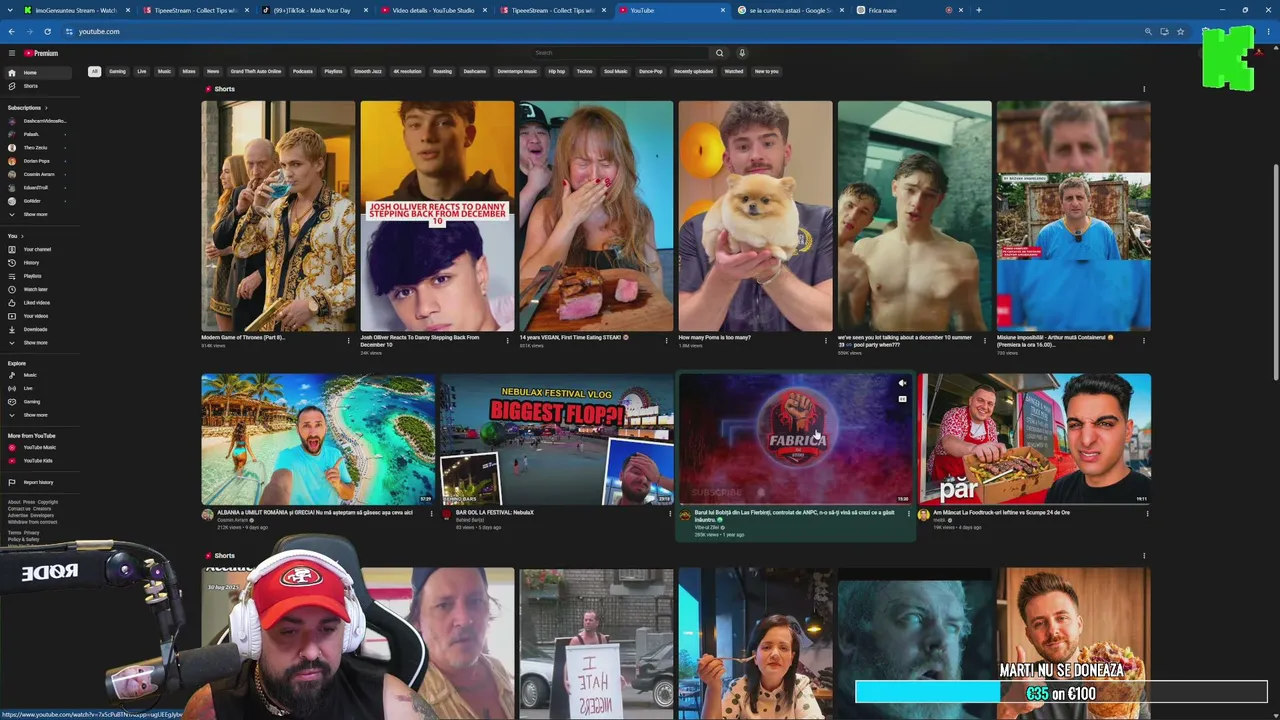Switch to Video details YouTube Studio tab
The width and height of the screenshot is (1280, 720).
pos(433,10)
